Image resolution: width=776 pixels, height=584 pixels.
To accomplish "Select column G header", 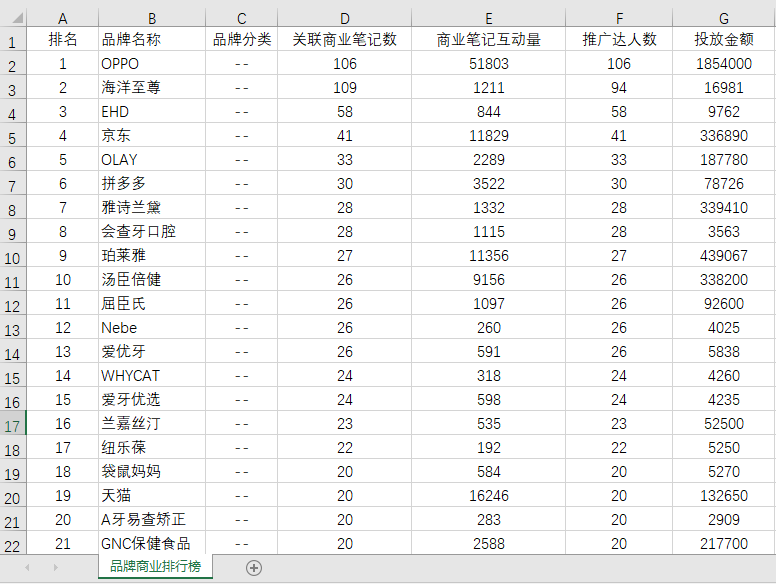I will pyautogui.click(x=724, y=18).
